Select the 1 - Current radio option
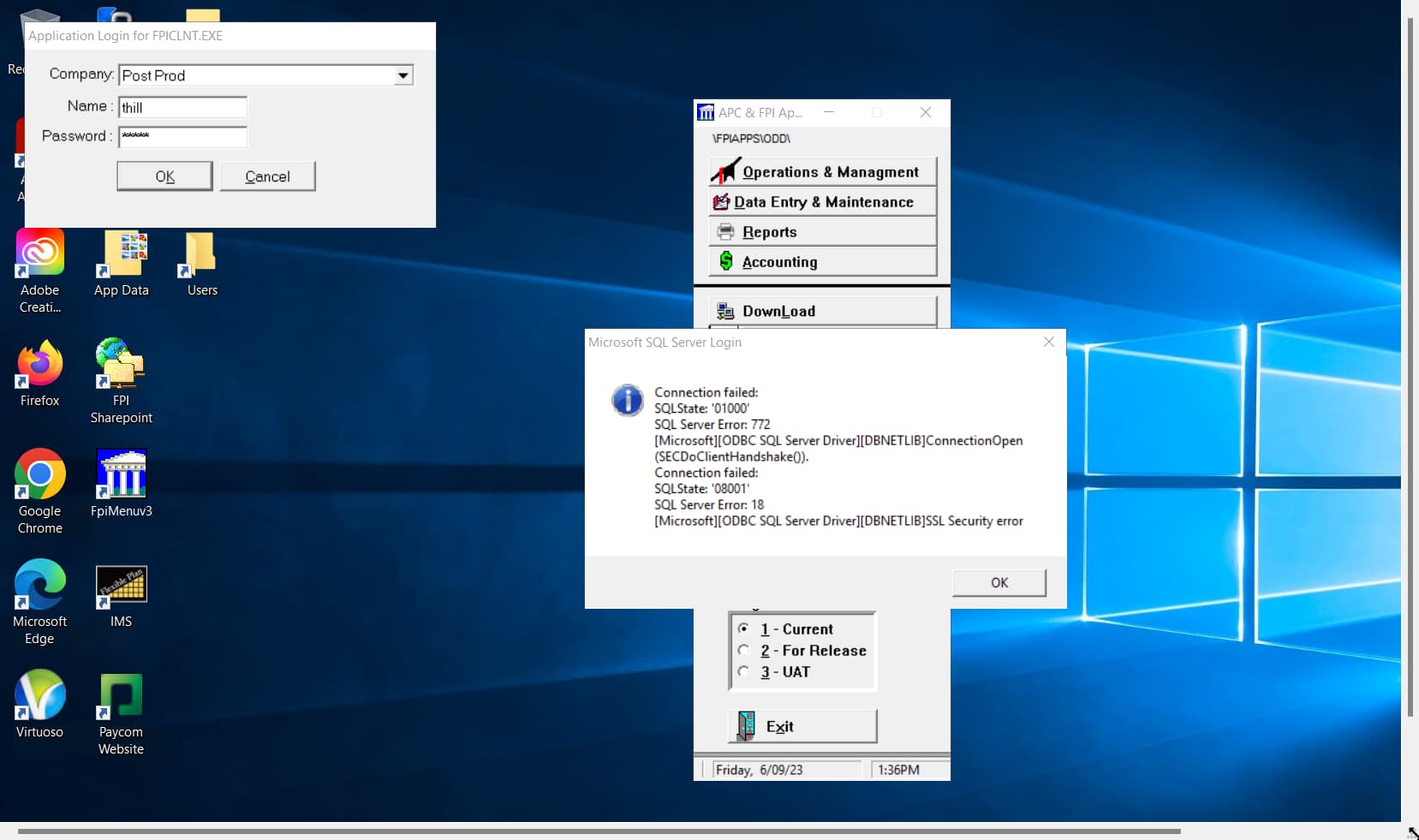This screenshot has width=1419, height=840. pos(743,629)
